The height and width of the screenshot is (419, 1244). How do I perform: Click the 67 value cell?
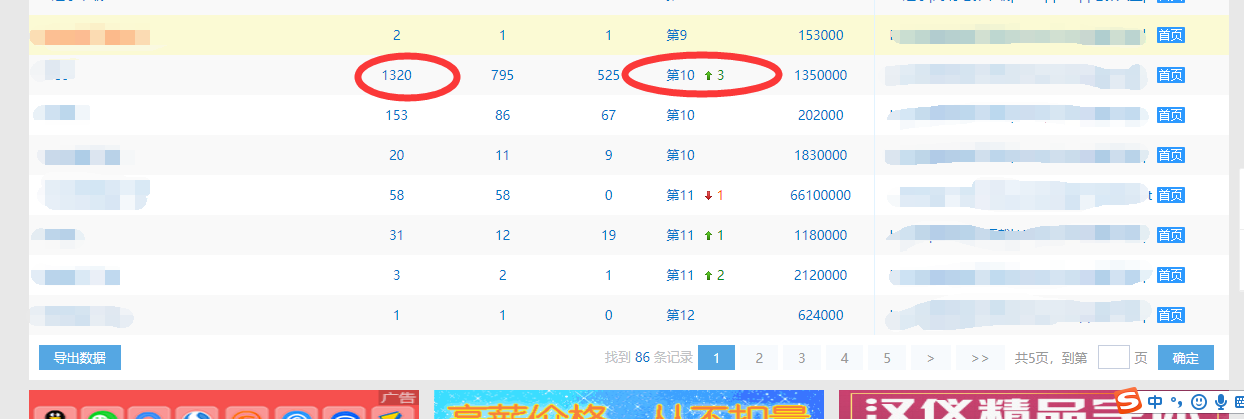point(608,115)
